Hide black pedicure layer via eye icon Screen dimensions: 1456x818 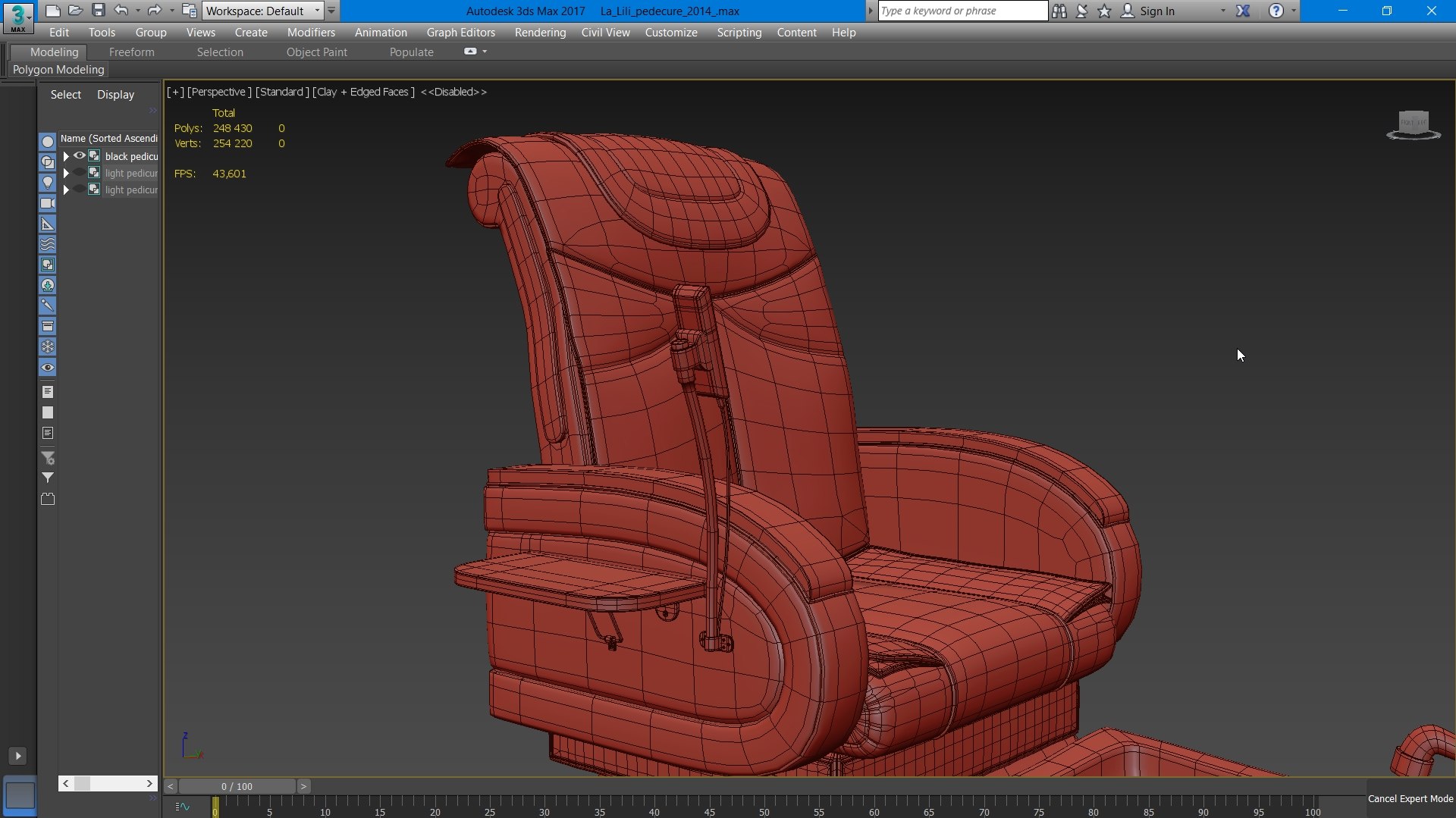coord(79,155)
